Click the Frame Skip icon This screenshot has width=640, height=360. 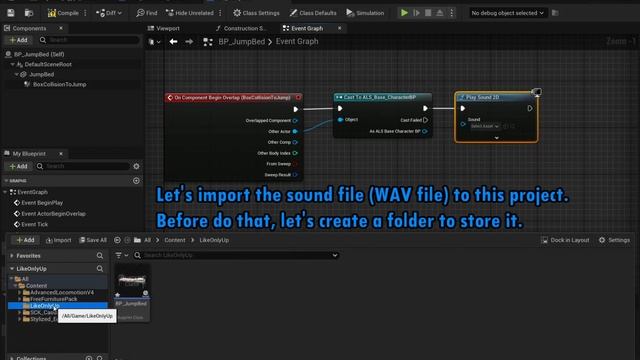(x=416, y=13)
